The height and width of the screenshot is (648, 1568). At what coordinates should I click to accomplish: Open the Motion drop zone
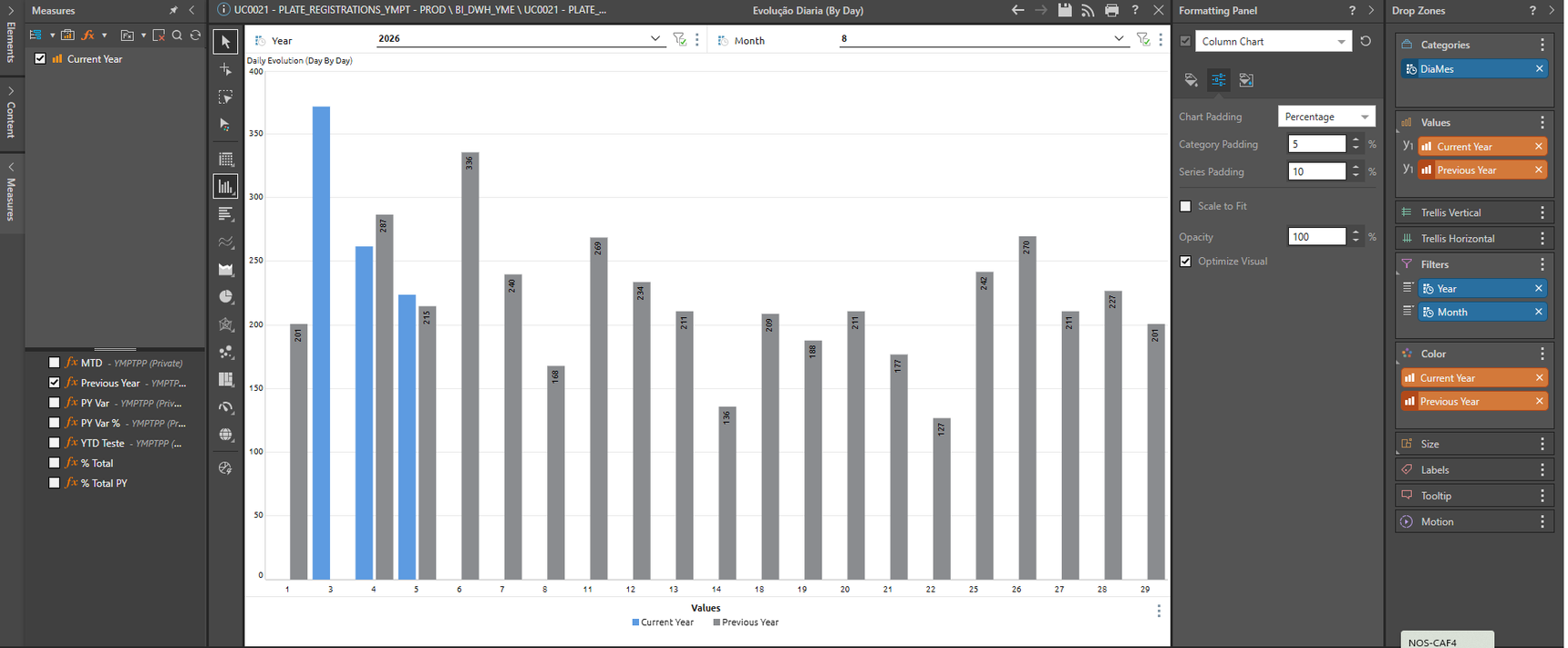1474,521
